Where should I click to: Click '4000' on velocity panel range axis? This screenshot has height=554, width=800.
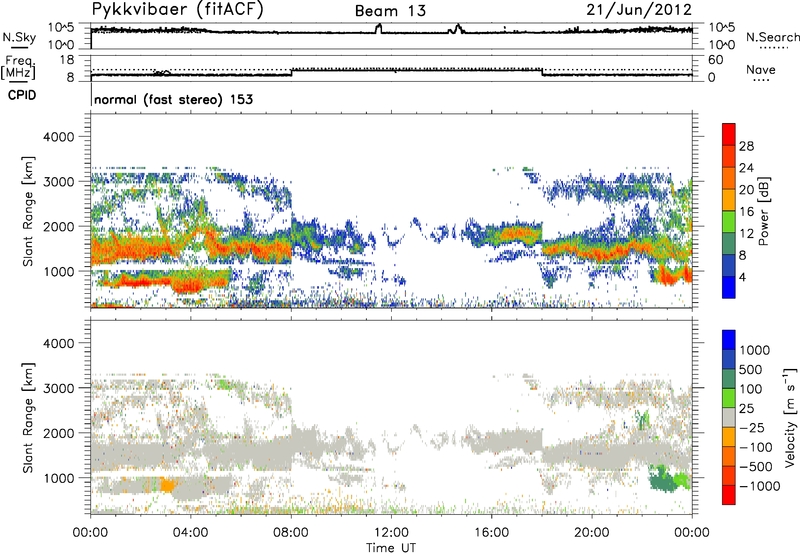[61, 343]
